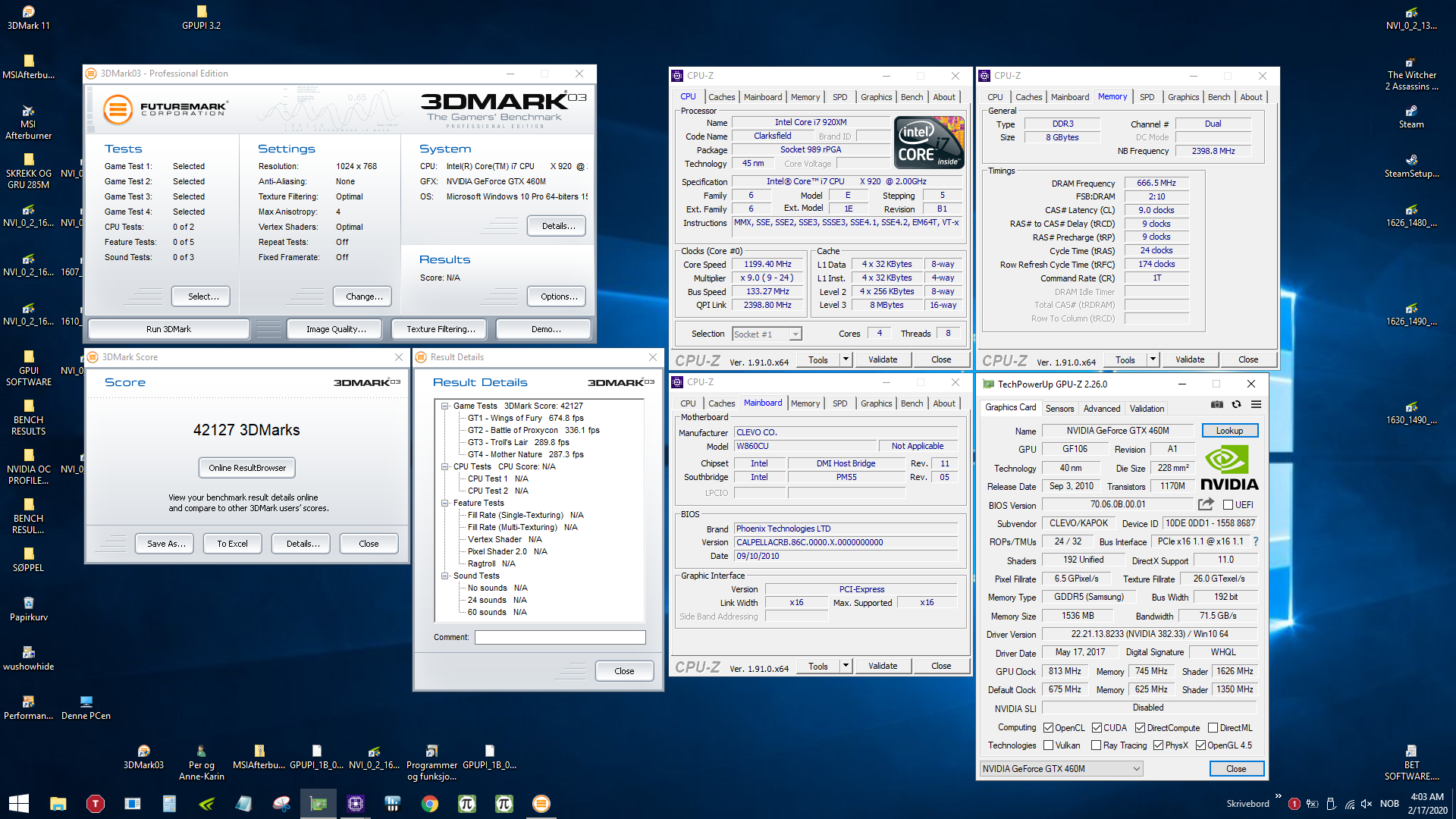Open the GPU selection dropdown in GPU-Z

coord(1061,769)
